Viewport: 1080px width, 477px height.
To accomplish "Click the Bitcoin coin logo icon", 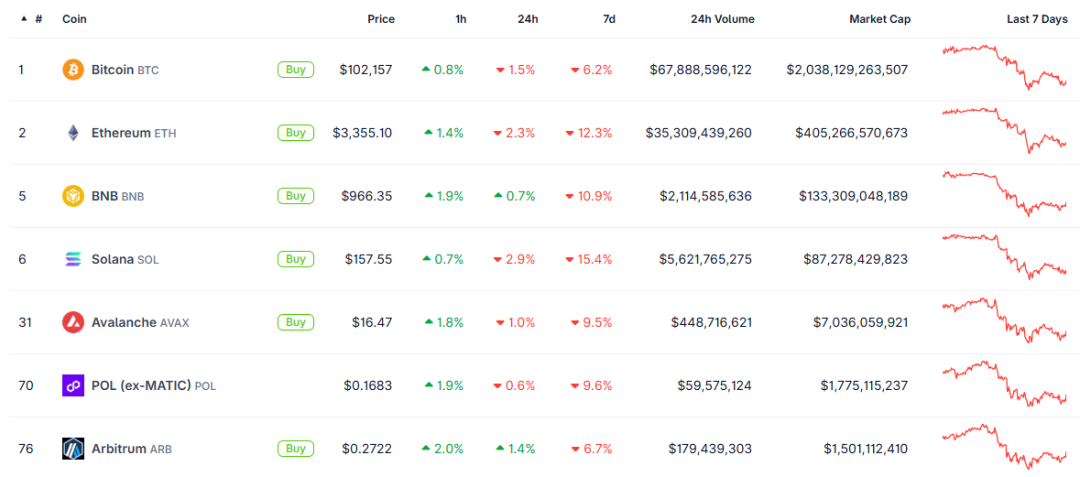I will tap(73, 70).
